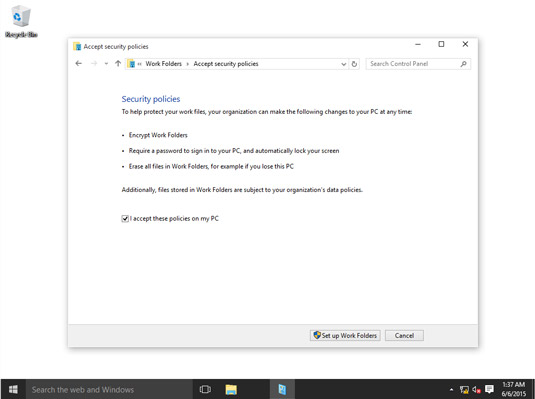Click Search the web and Windows box
This screenshot has width=535, height=399.
[x=109, y=389]
